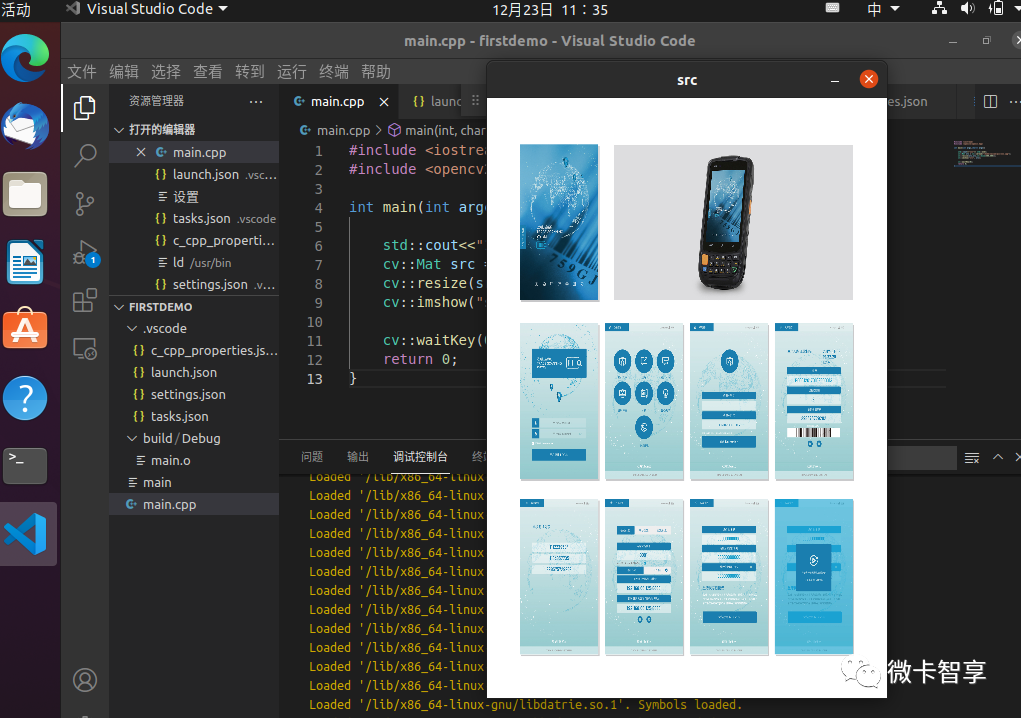Open network status in top bar
The image size is (1021, 718).
pos(939,8)
